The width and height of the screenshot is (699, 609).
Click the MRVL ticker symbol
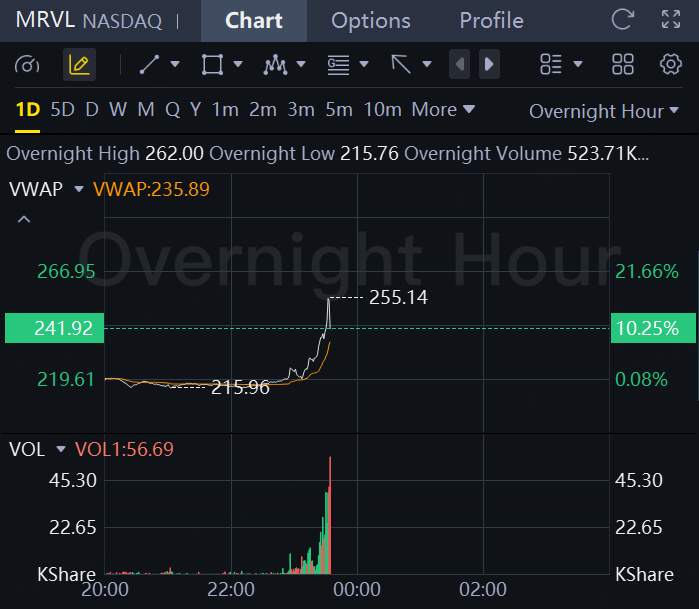[x=45, y=20]
